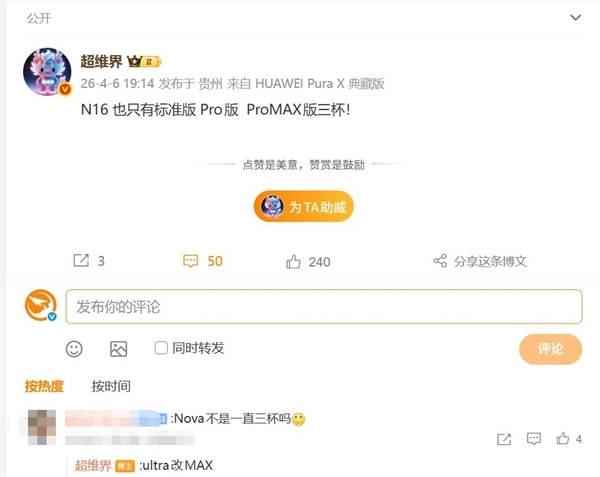The width and height of the screenshot is (600, 477).
Task: Click the repost icon with count 3
Action: coord(81,261)
